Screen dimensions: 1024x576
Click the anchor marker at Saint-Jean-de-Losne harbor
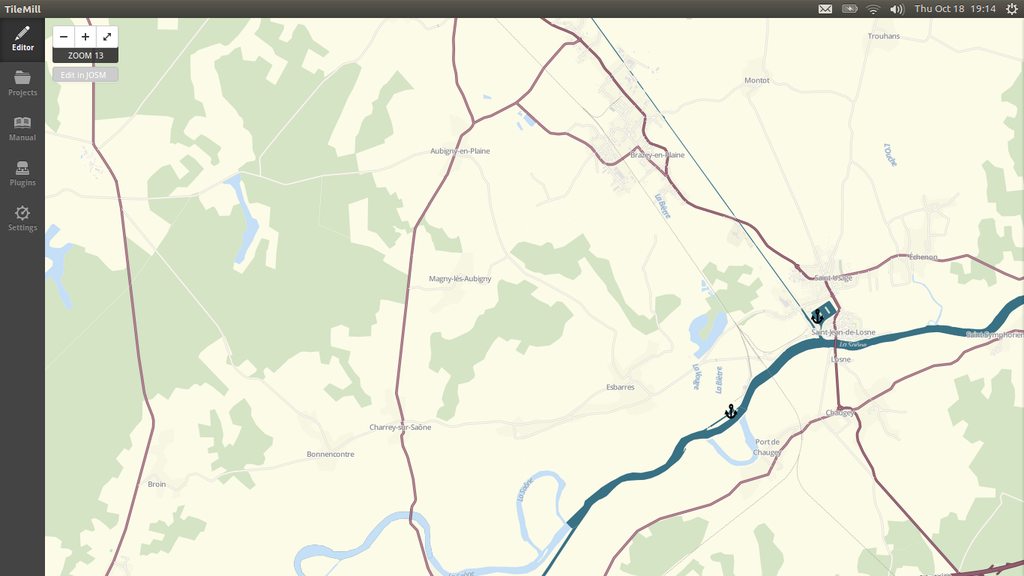point(817,317)
